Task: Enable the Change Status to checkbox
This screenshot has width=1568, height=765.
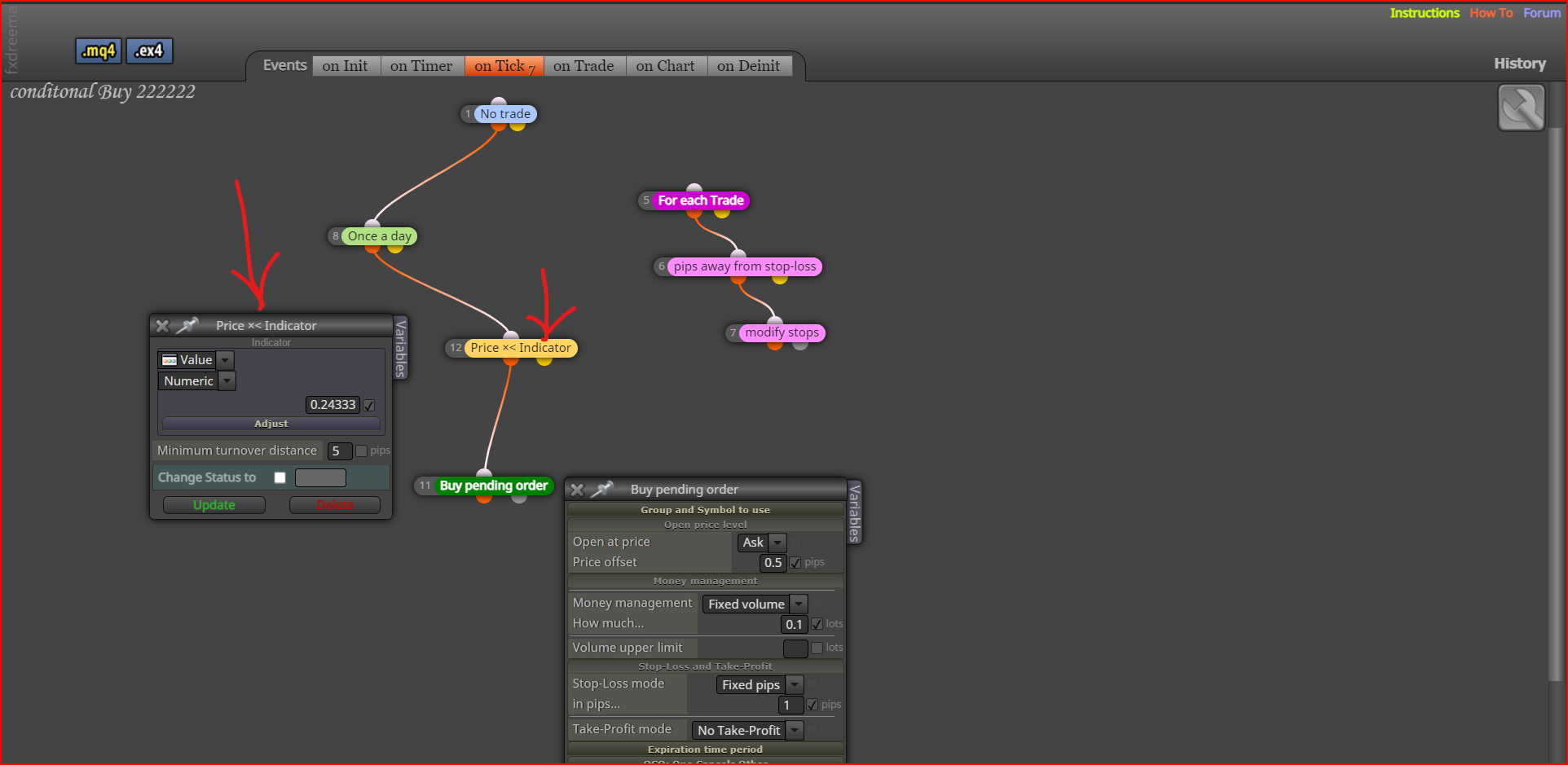Action: (280, 478)
